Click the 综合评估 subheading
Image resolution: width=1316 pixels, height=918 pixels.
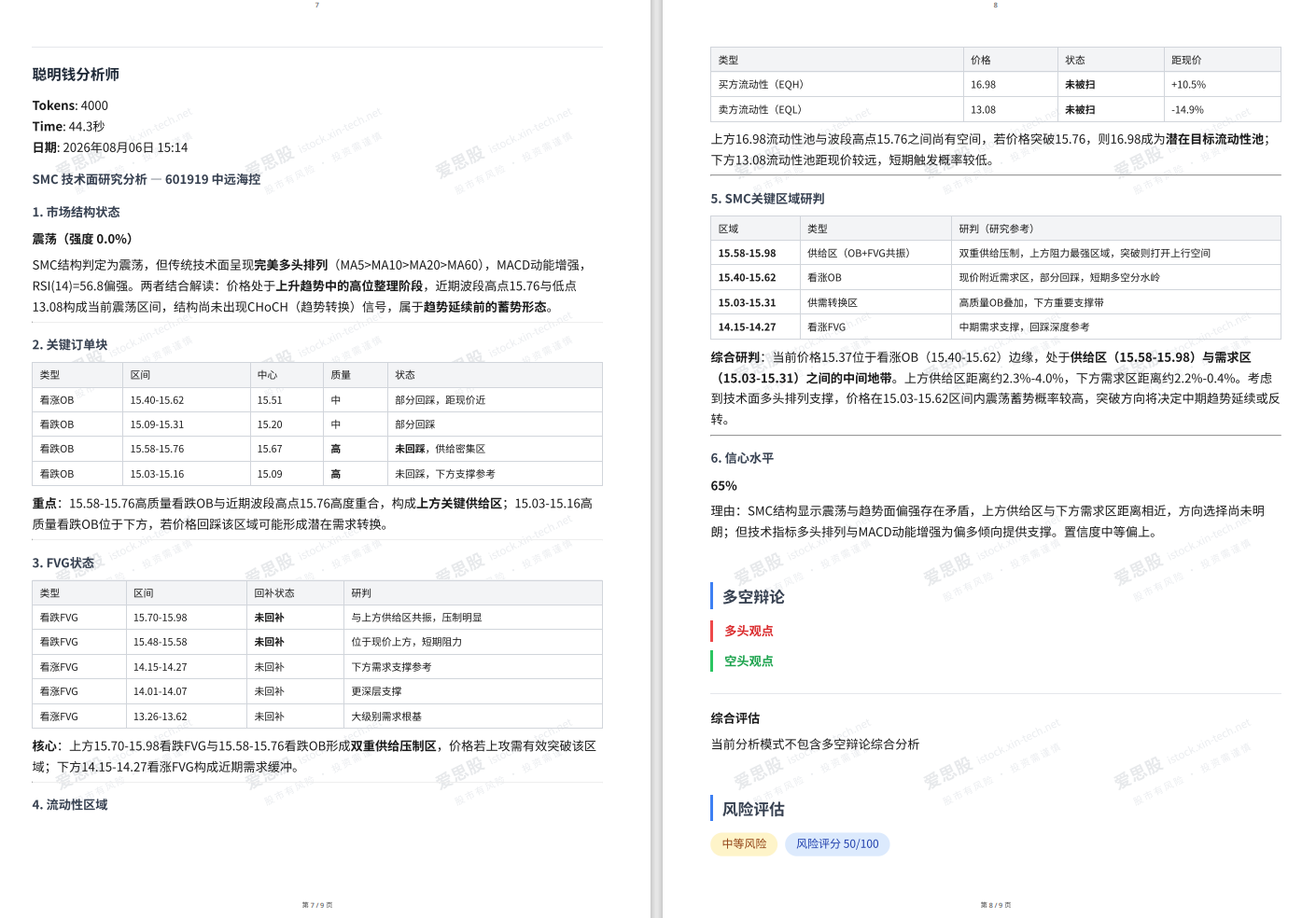[x=735, y=718]
